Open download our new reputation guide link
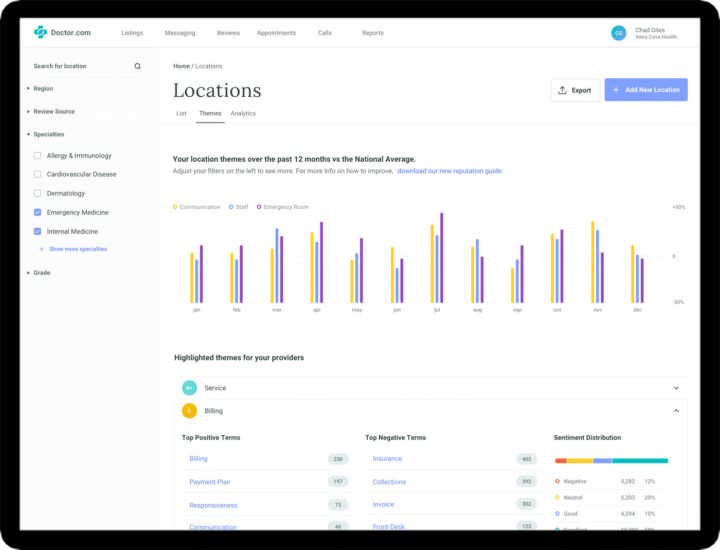 tap(449, 171)
